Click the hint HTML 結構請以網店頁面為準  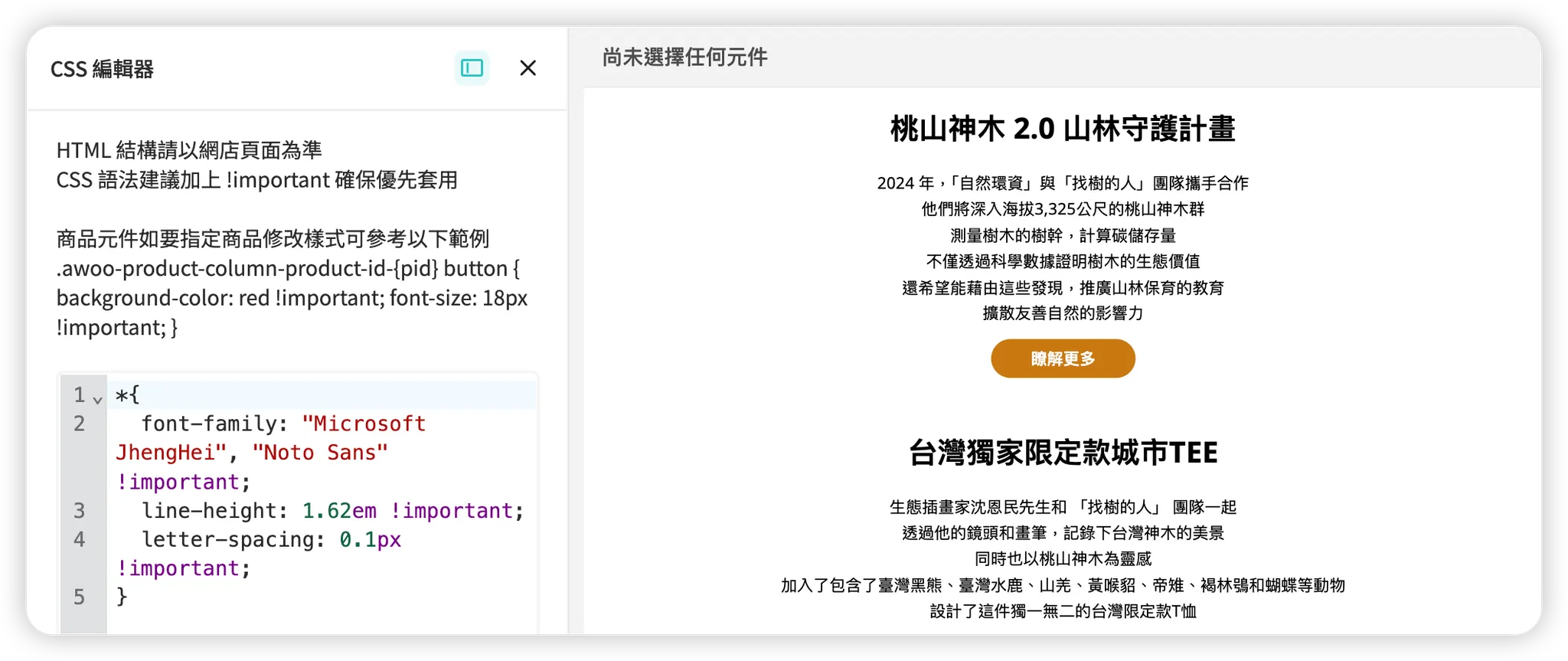tap(189, 150)
